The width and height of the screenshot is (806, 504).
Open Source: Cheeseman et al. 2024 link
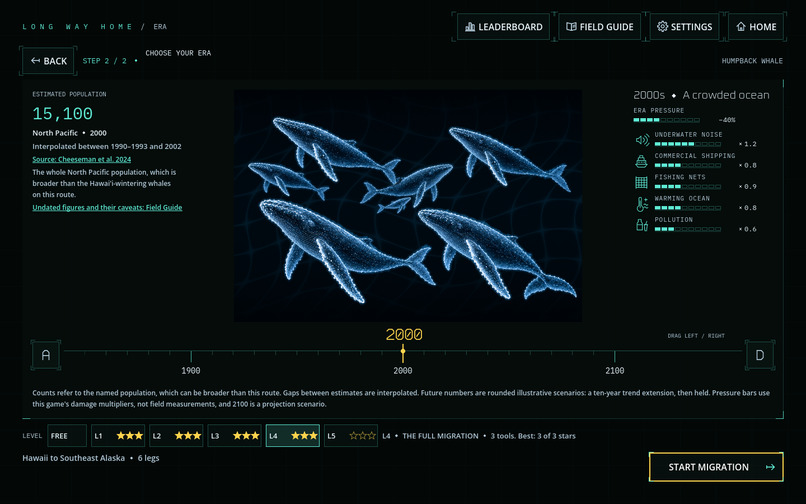(x=82, y=159)
